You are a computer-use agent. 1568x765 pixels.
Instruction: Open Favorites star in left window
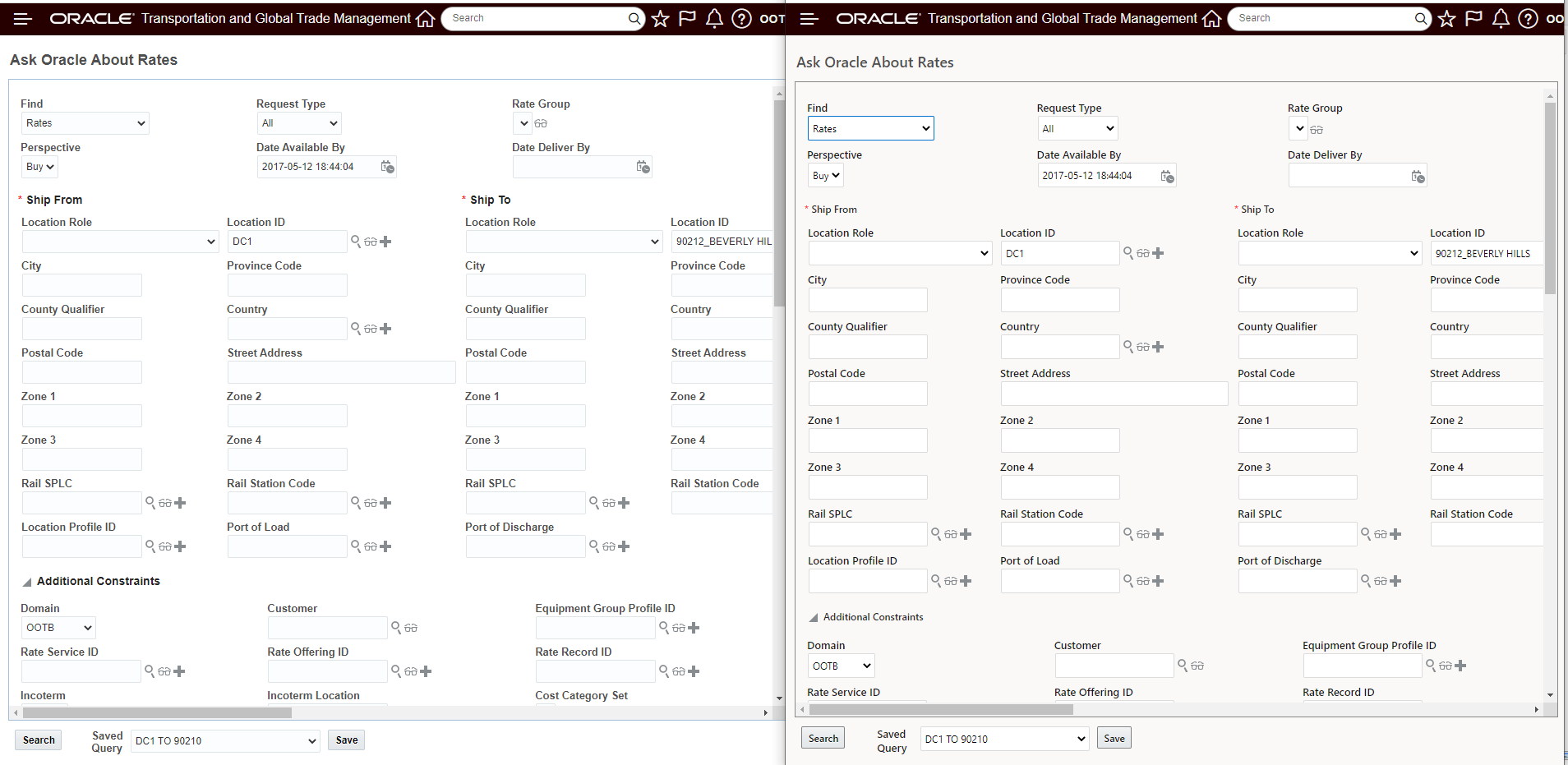[x=661, y=18]
